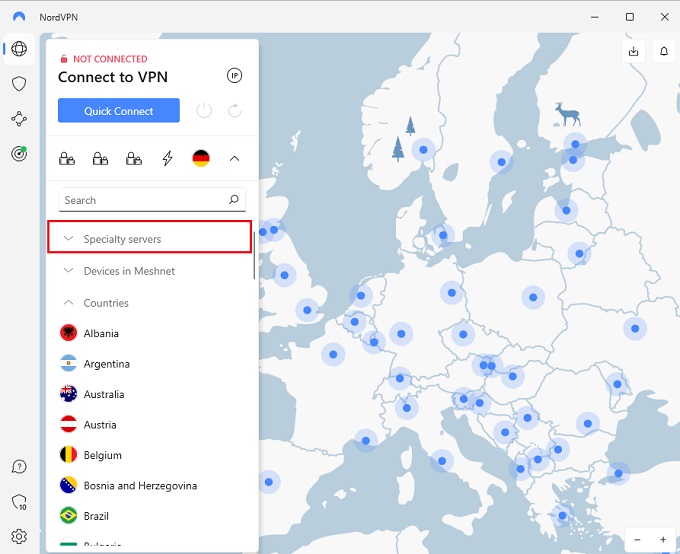This screenshot has width=680, height=554.
Task: Click the Quick Connect button
Action: pyautogui.click(x=119, y=111)
